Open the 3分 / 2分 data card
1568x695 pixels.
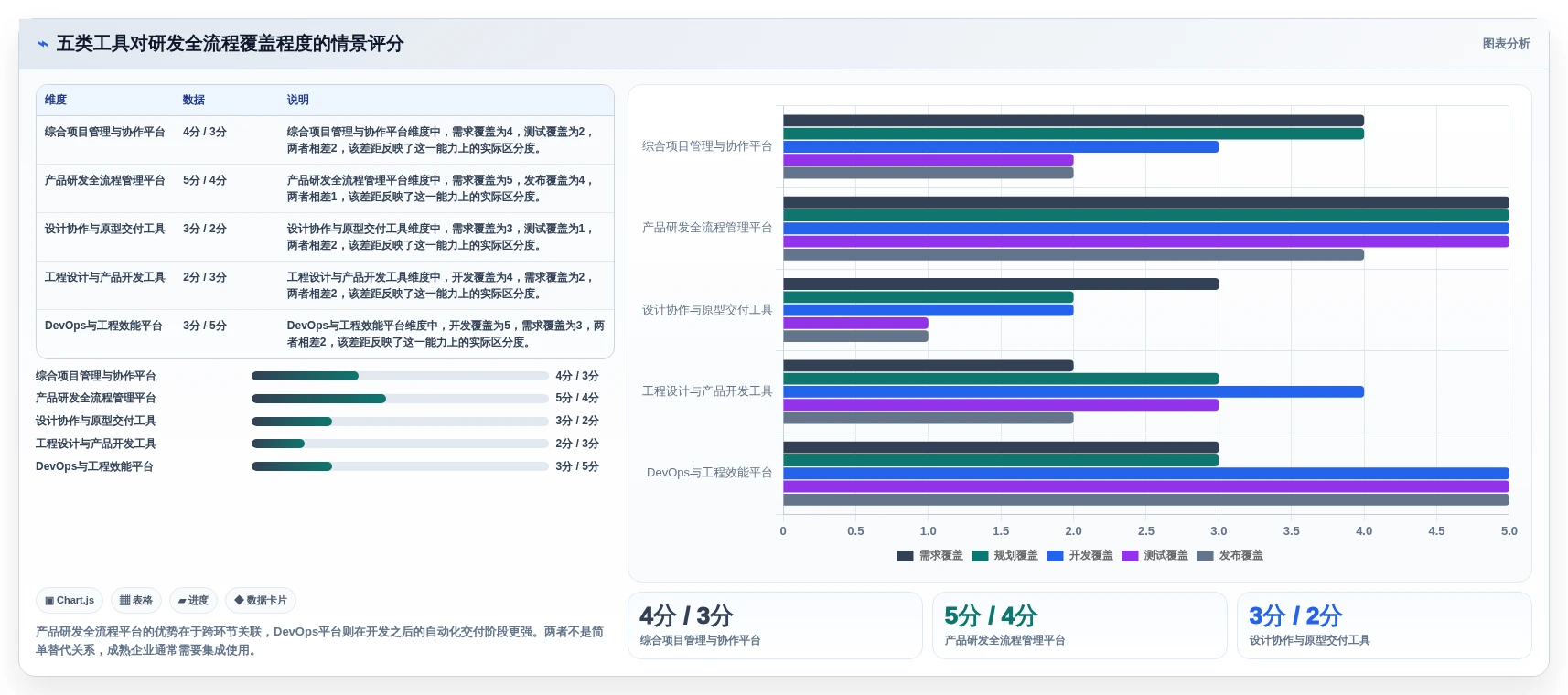coord(1384,625)
